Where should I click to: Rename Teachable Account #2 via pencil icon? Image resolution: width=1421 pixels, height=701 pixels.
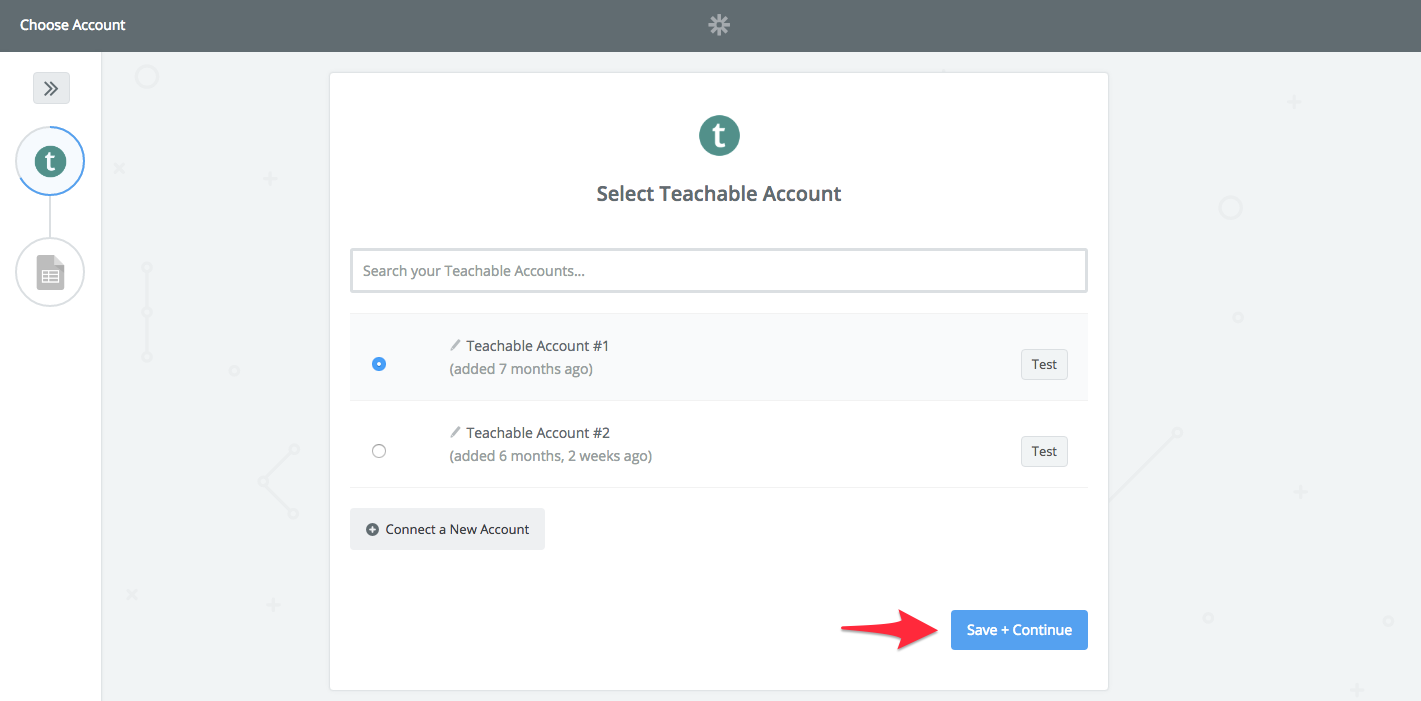(456, 432)
